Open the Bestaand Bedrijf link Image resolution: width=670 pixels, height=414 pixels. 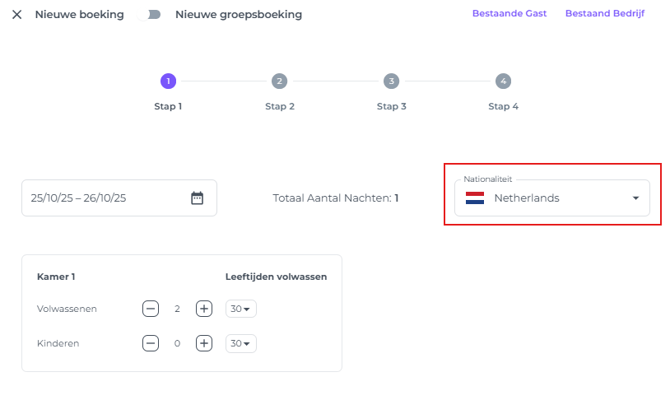tap(604, 14)
